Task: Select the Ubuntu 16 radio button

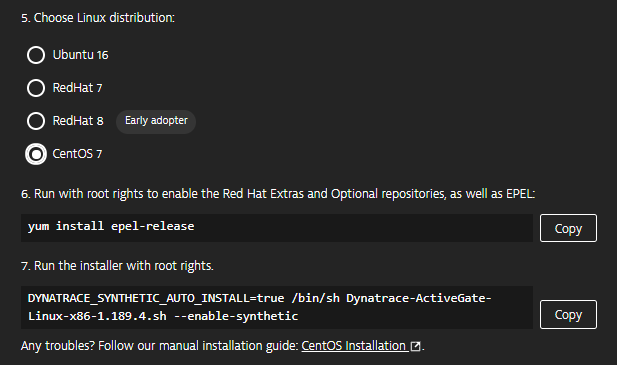Action: pos(36,55)
